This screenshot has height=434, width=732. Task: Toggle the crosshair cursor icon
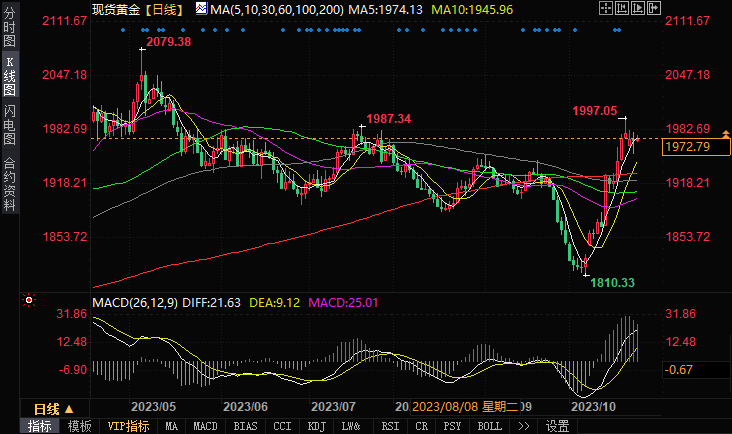tap(605, 8)
